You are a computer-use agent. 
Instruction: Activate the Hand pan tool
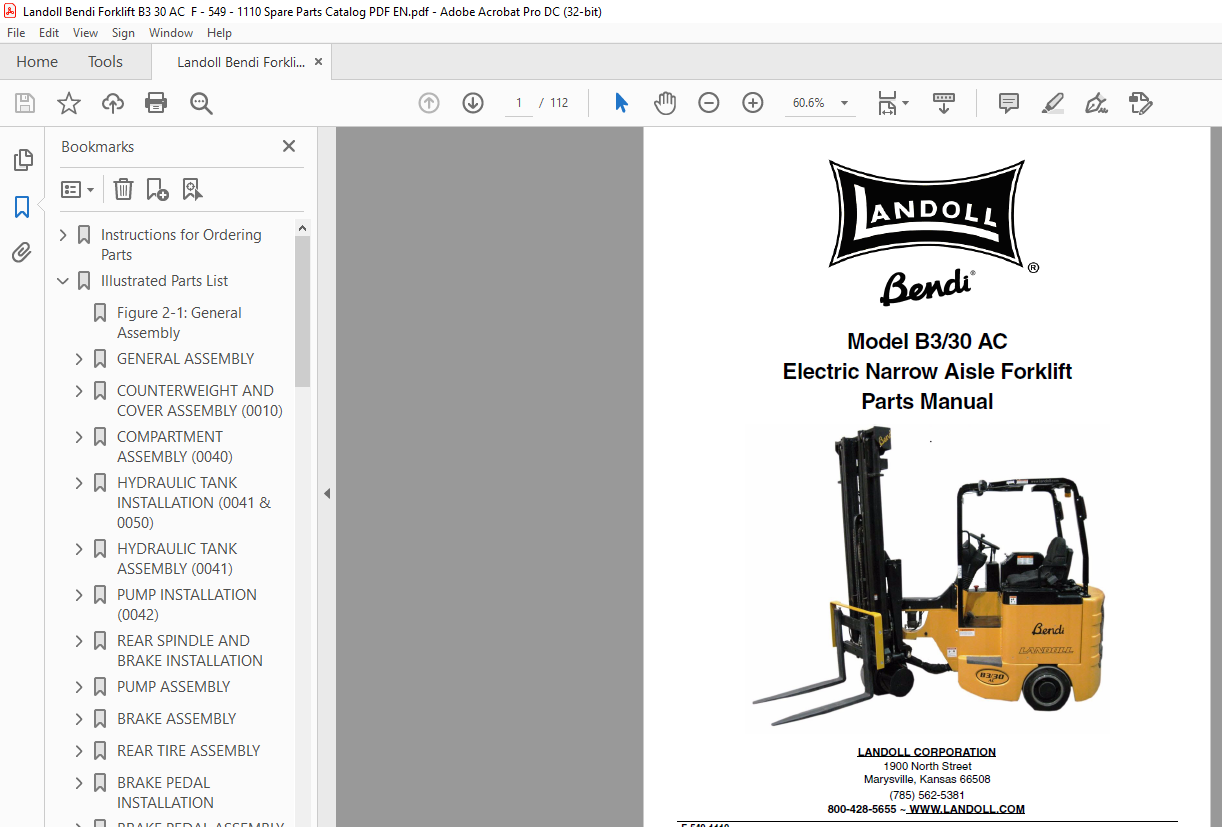665,103
